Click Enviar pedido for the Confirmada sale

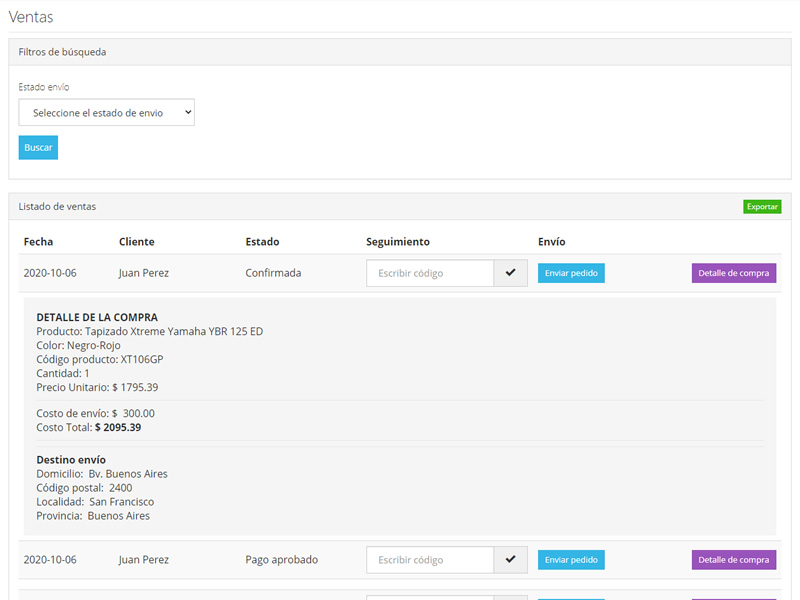pyautogui.click(x=571, y=273)
